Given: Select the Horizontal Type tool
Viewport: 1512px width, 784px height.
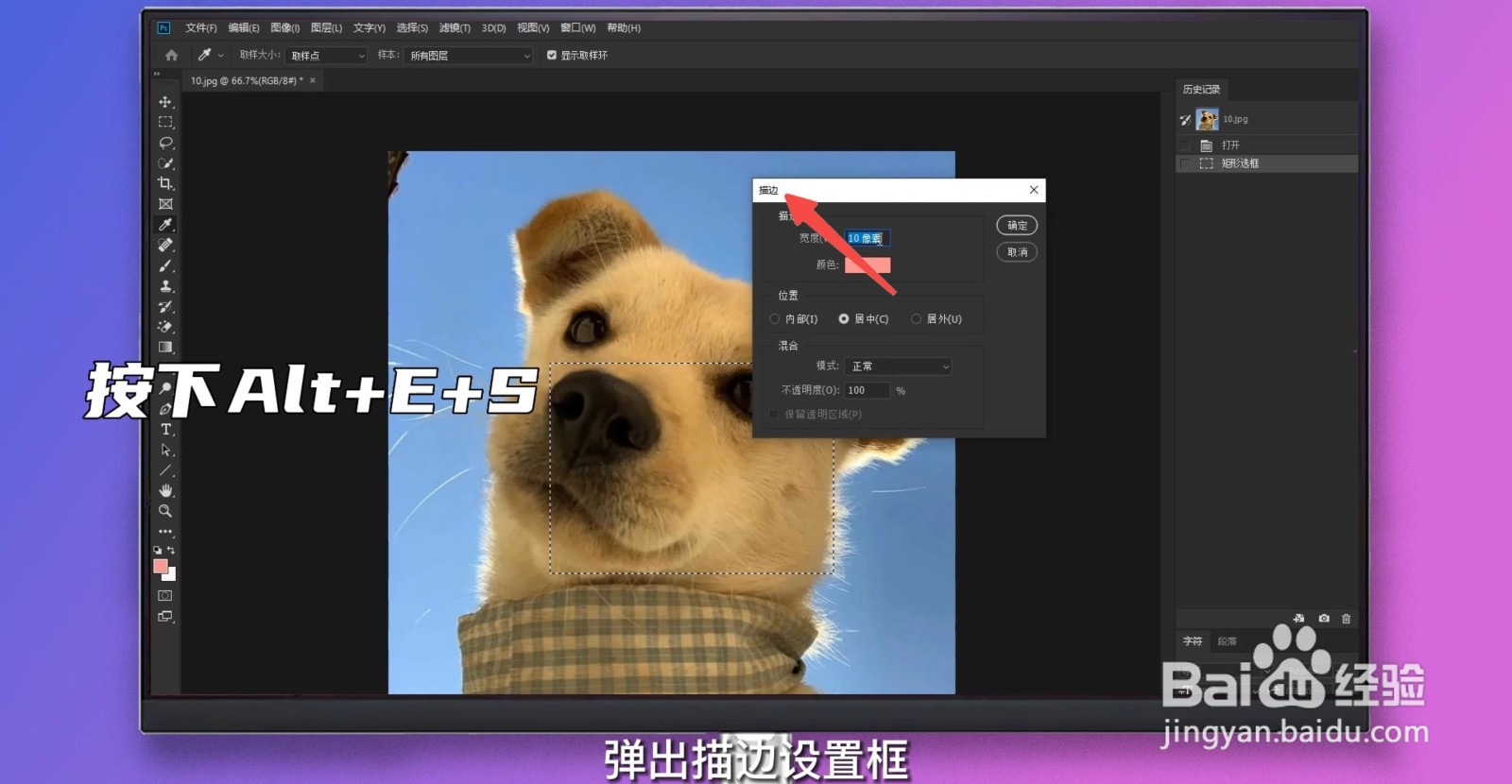Looking at the screenshot, I should [x=165, y=430].
